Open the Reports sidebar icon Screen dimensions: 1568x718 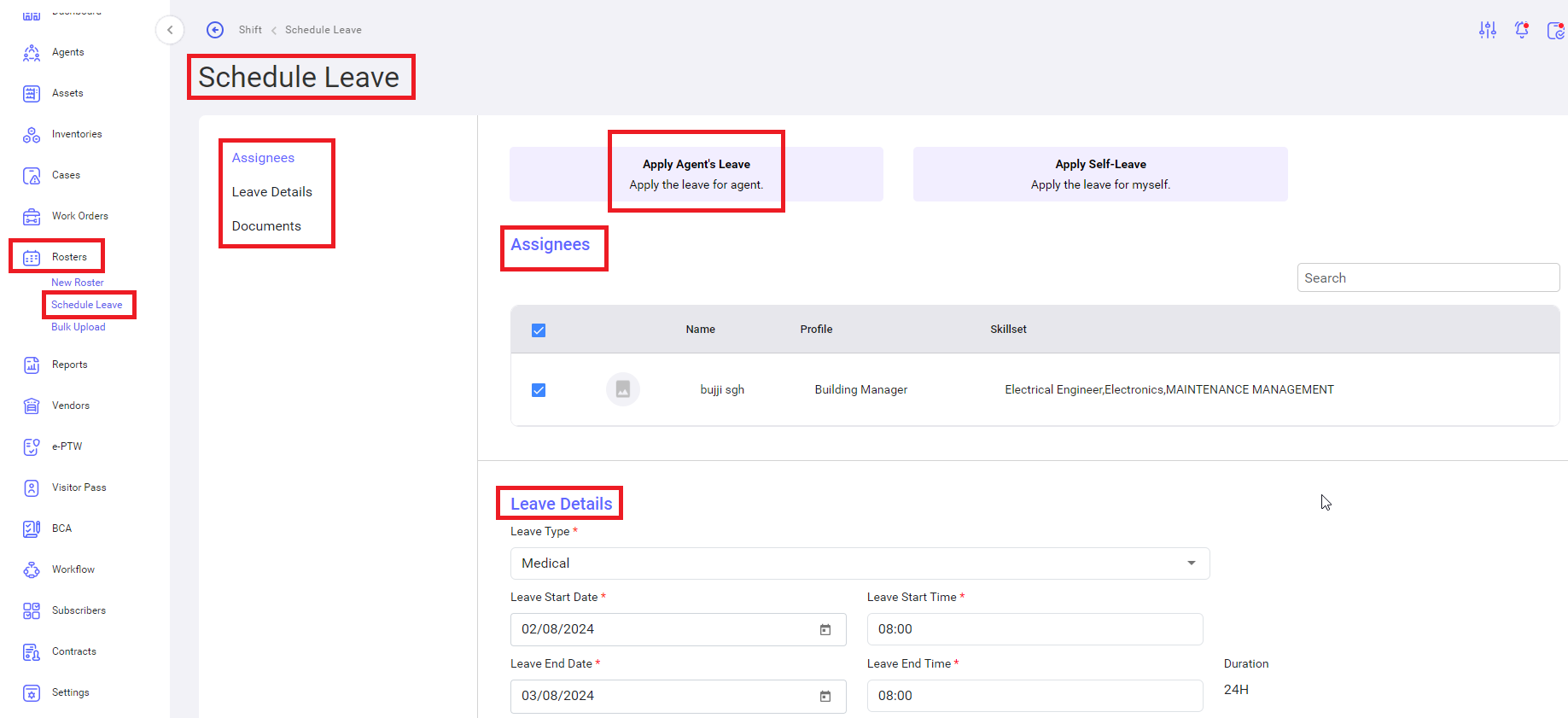click(x=32, y=365)
